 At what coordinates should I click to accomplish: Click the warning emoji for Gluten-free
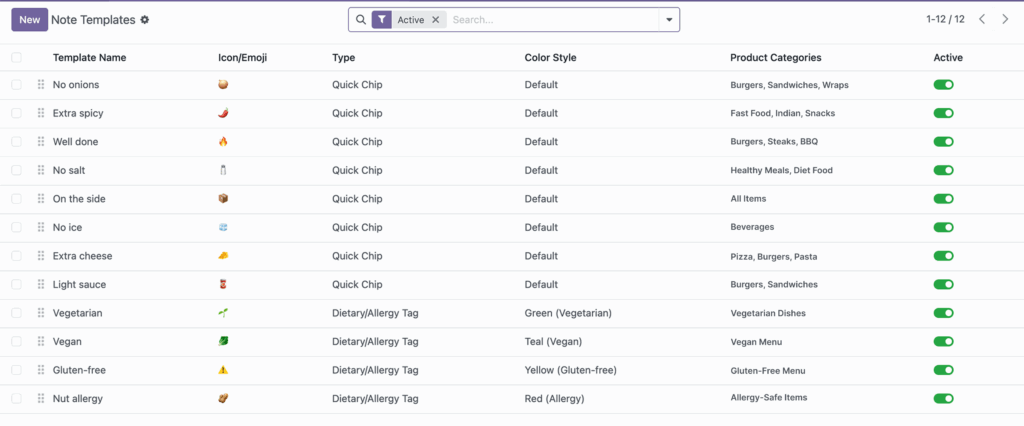[223, 370]
